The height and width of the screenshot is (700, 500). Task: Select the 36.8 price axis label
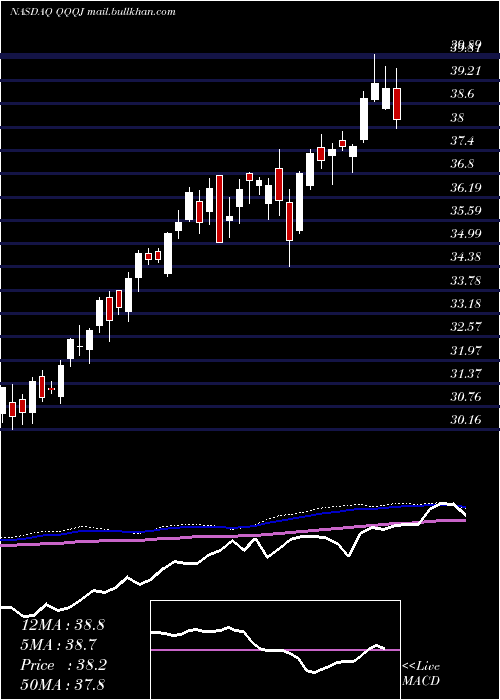[x=462, y=164]
